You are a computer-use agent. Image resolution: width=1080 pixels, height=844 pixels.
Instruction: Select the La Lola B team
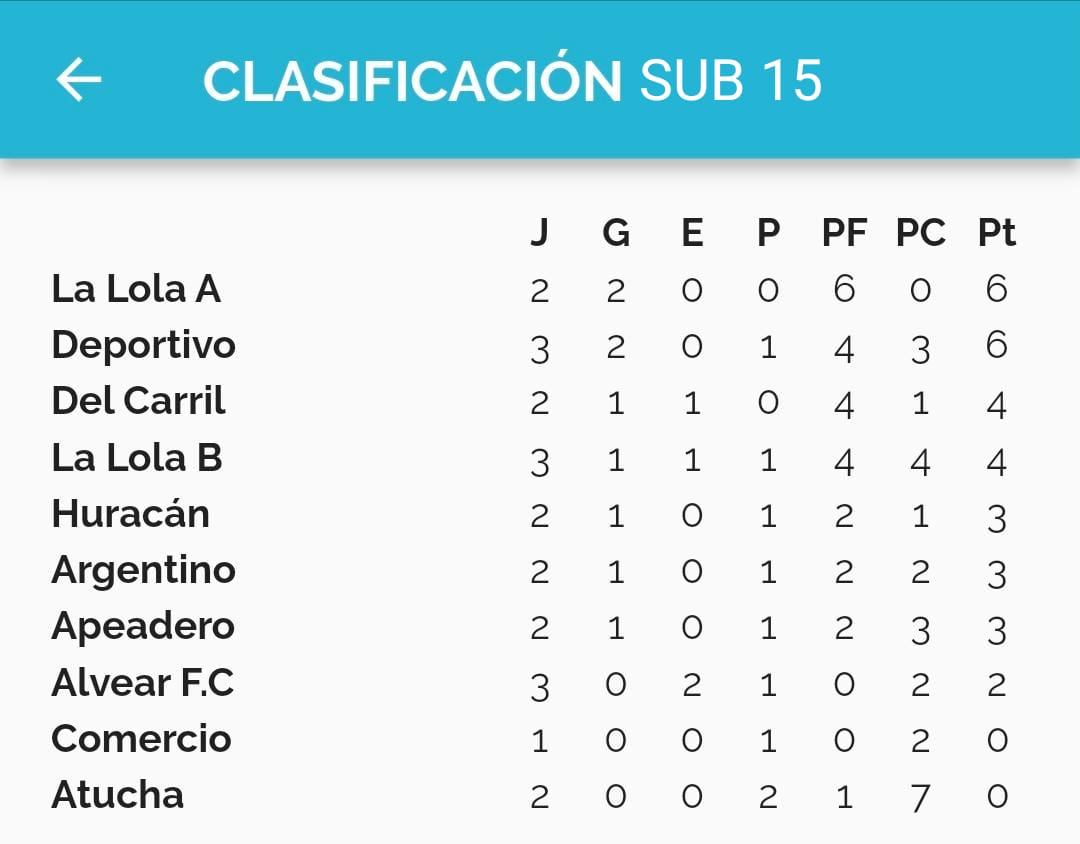point(137,457)
